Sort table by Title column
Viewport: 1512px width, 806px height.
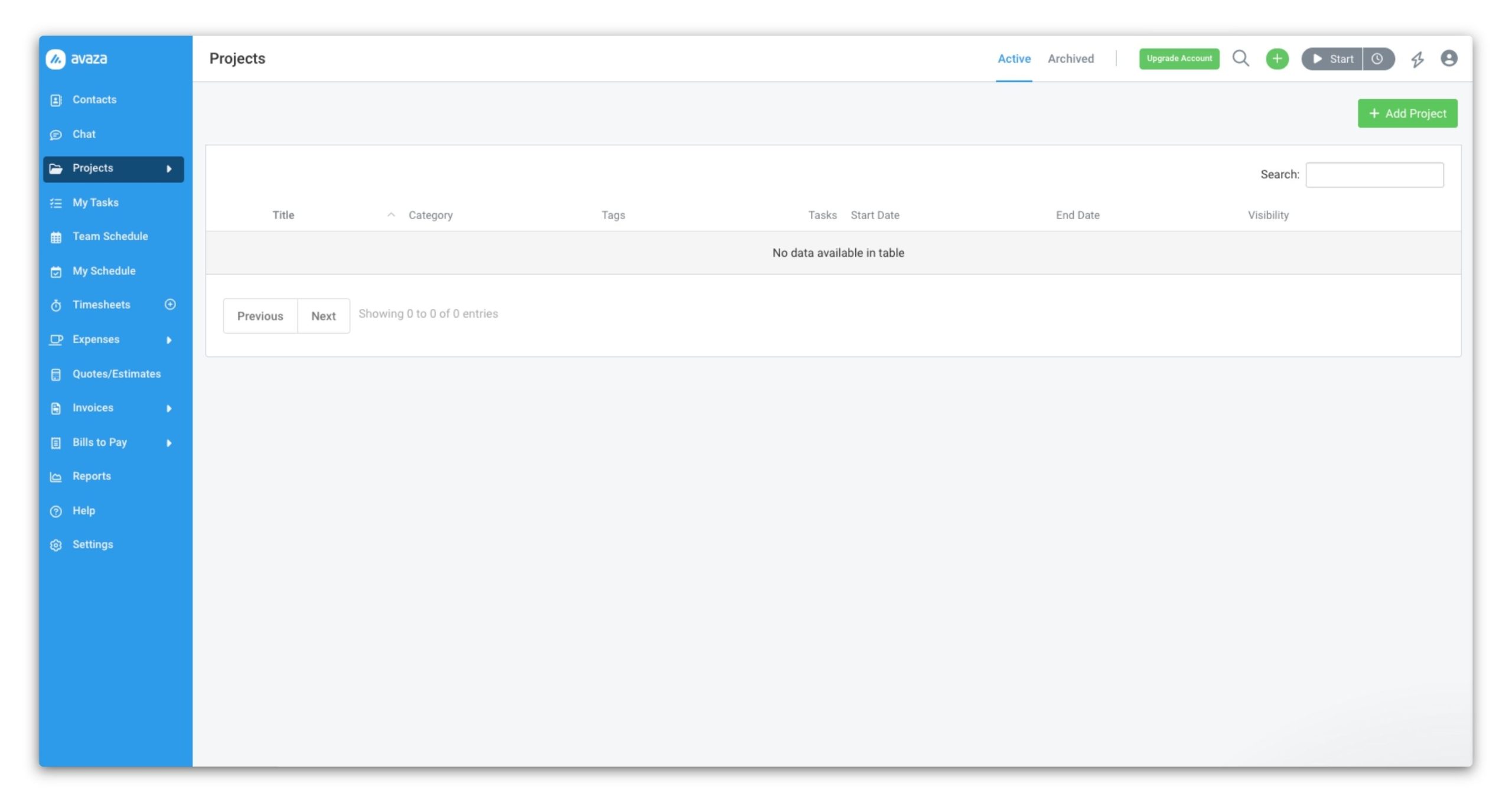tap(283, 215)
